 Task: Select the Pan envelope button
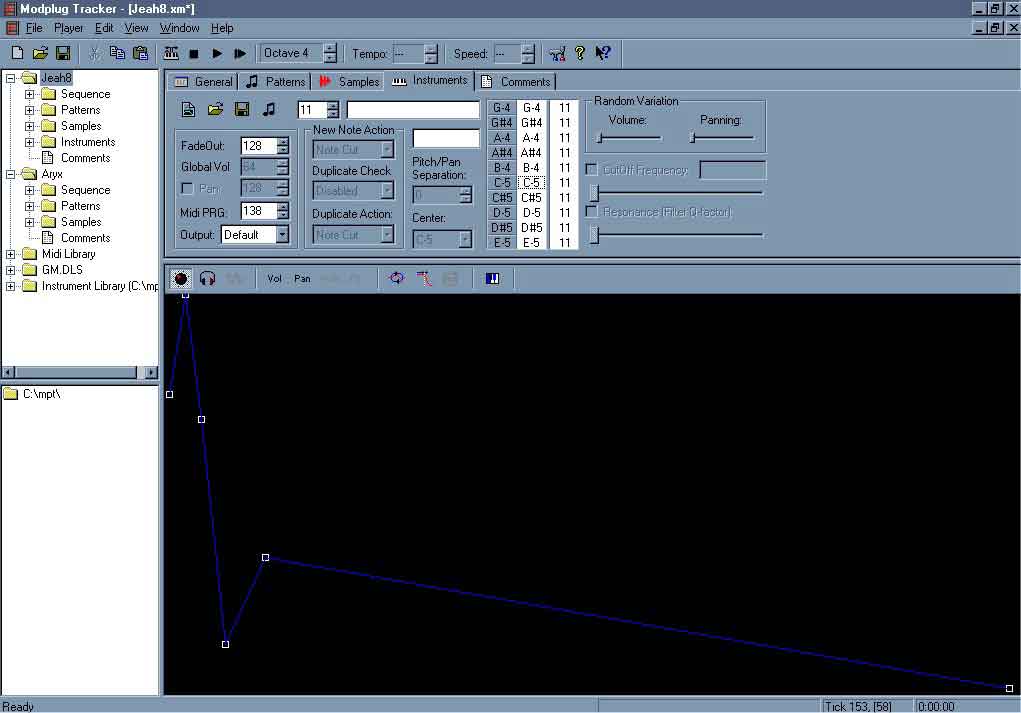[302, 279]
